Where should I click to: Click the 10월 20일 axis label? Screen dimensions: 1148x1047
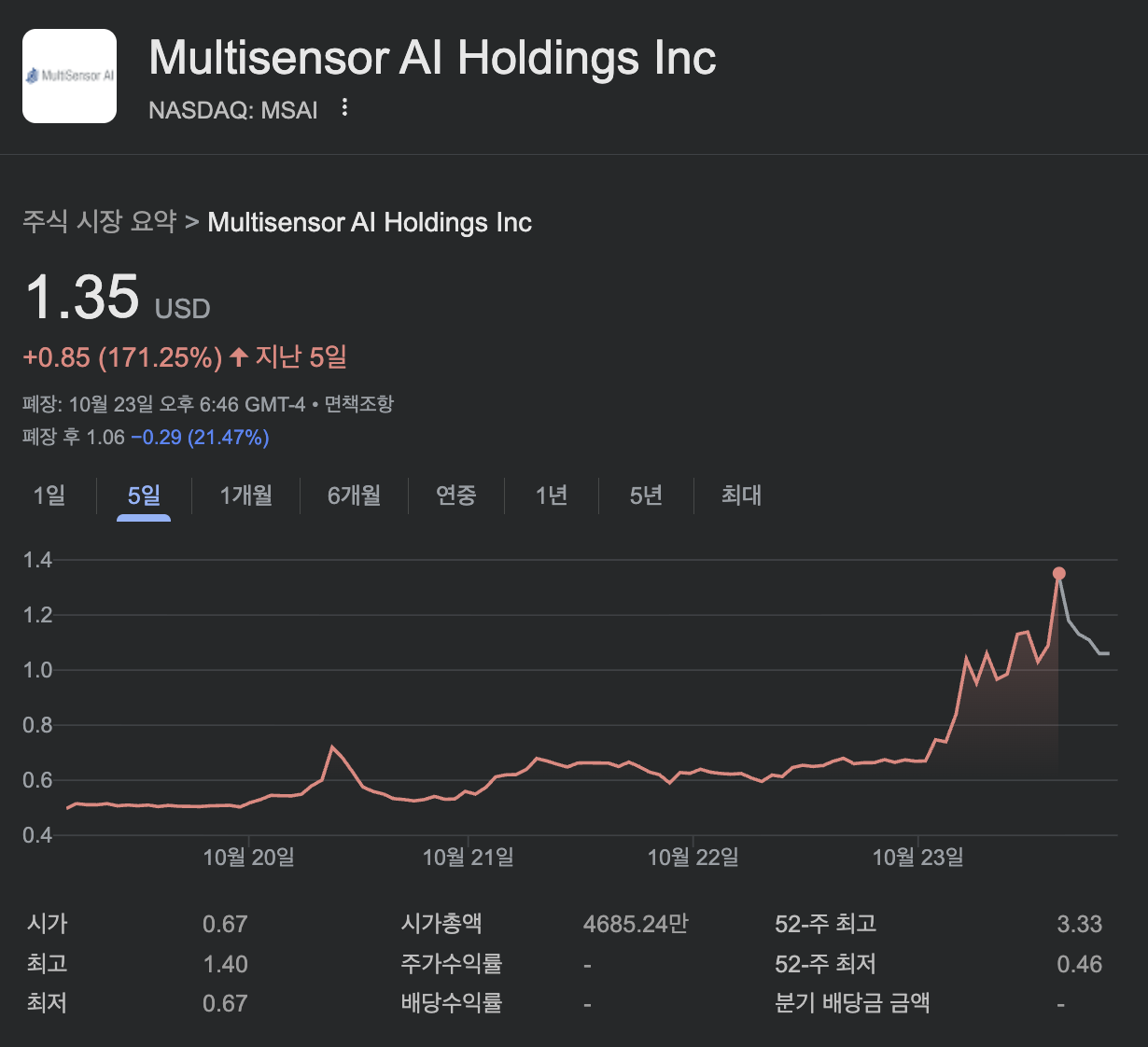(x=249, y=858)
